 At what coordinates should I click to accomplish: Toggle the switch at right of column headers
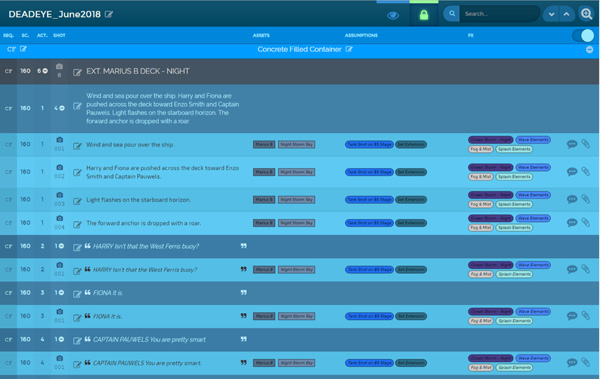[583, 36]
